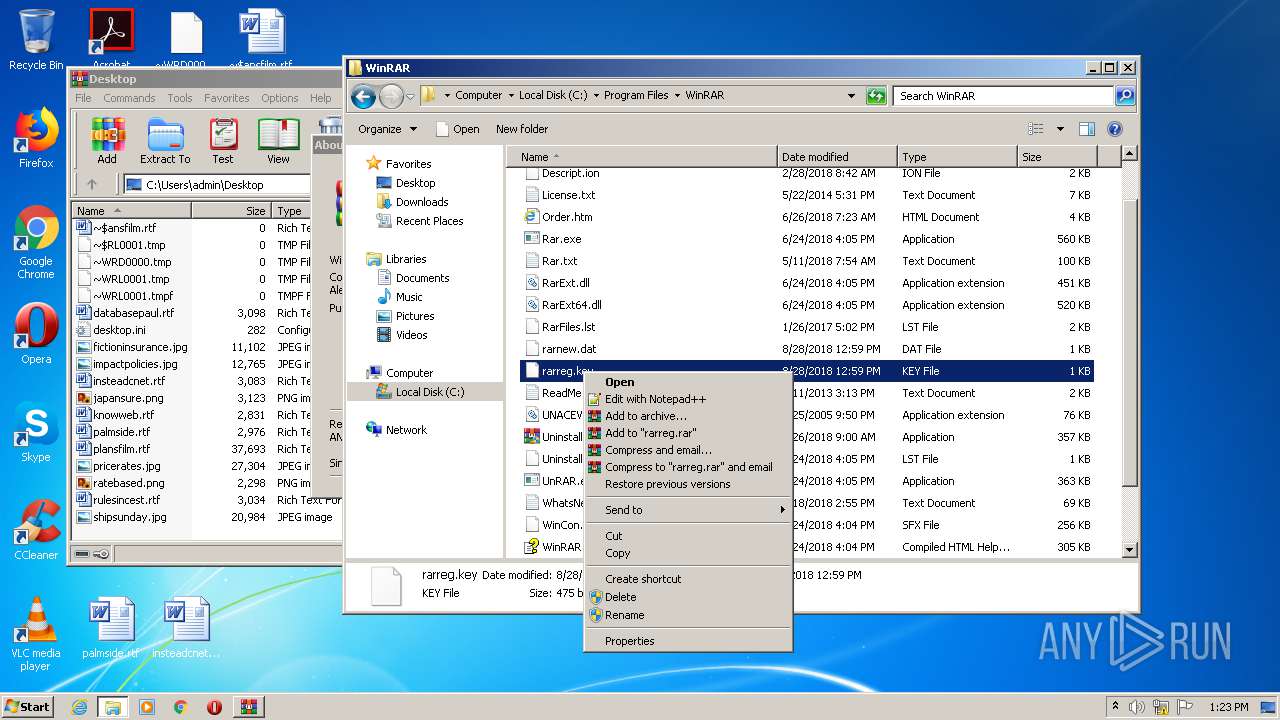Screen dimensions: 1280x720
Task: Click the Extract To toolbar icon
Action: [165, 141]
